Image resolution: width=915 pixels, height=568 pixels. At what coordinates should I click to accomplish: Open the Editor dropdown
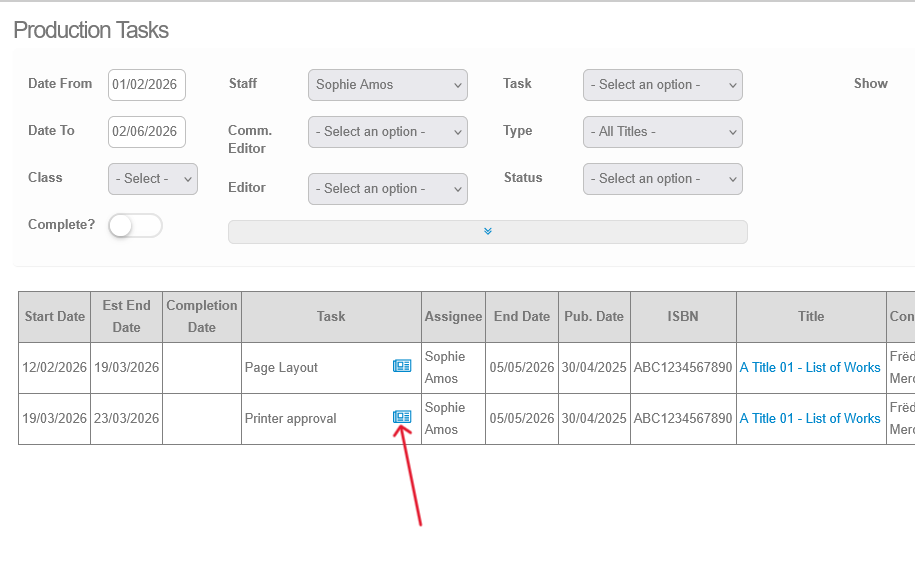(x=387, y=189)
